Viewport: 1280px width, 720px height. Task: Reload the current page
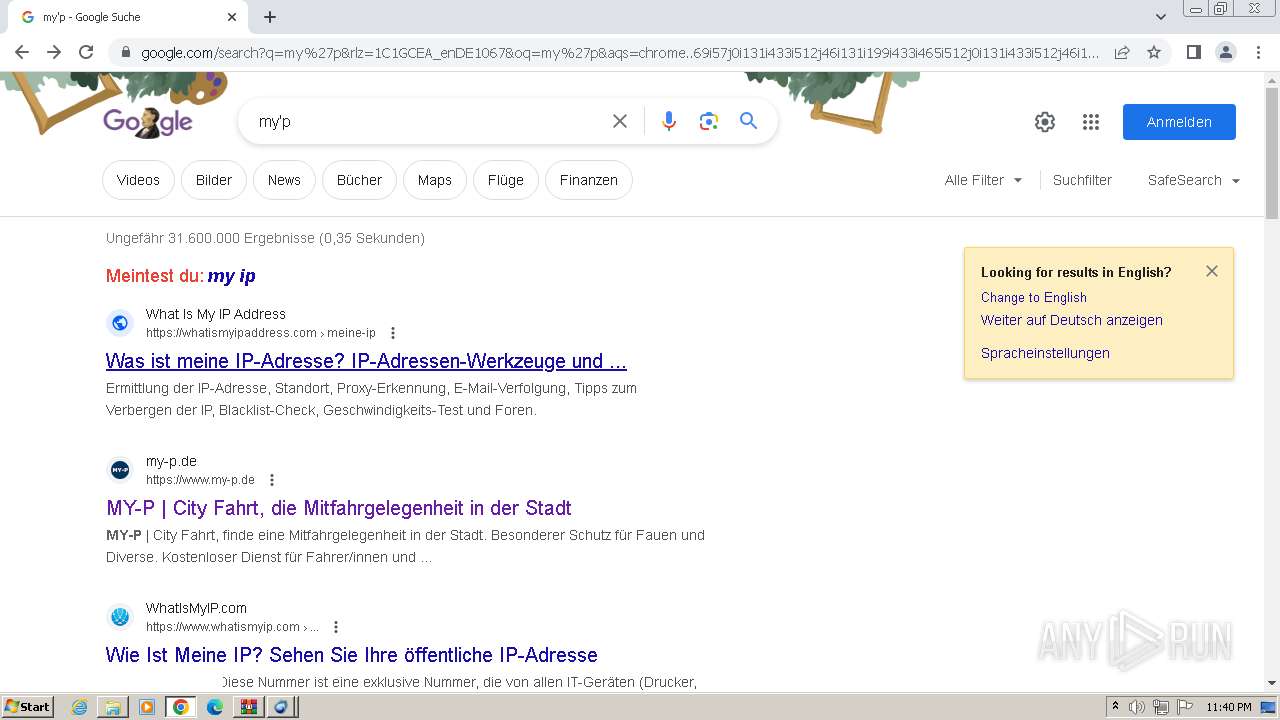click(86, 52)
